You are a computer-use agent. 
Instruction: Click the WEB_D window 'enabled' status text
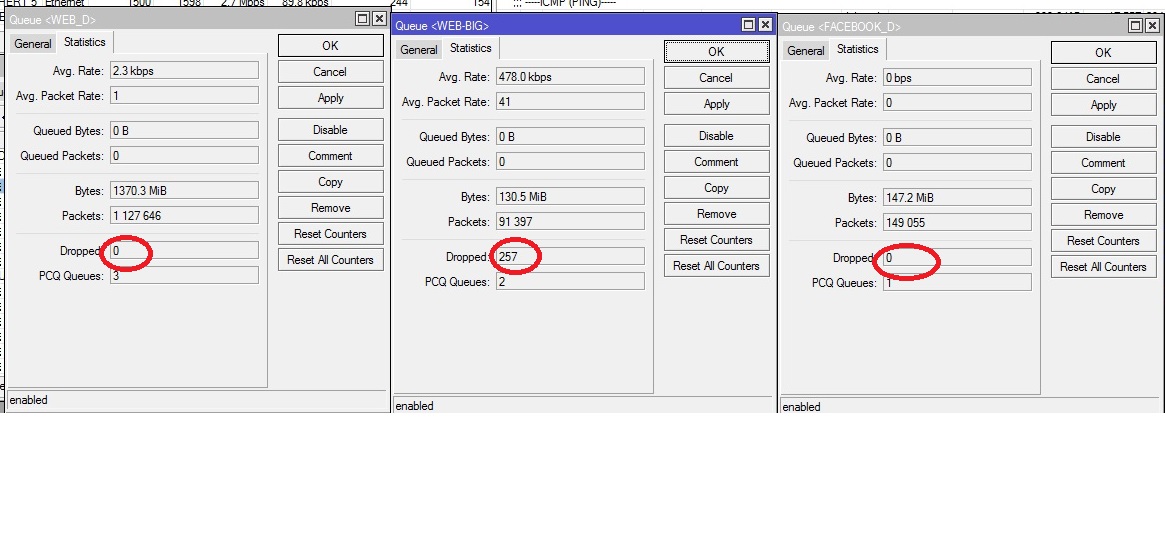point(28,400)
